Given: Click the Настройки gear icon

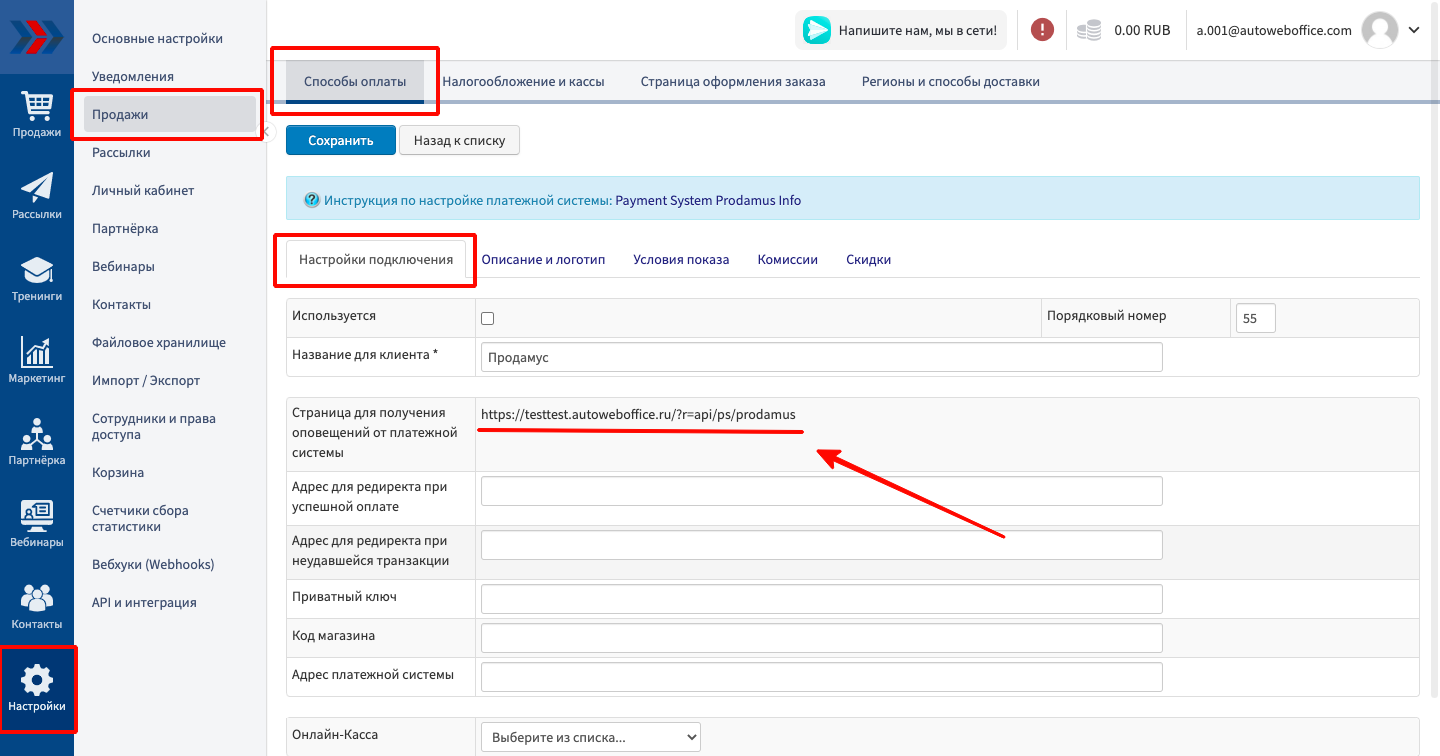Looking at the screenshot, I should (37, 683).
